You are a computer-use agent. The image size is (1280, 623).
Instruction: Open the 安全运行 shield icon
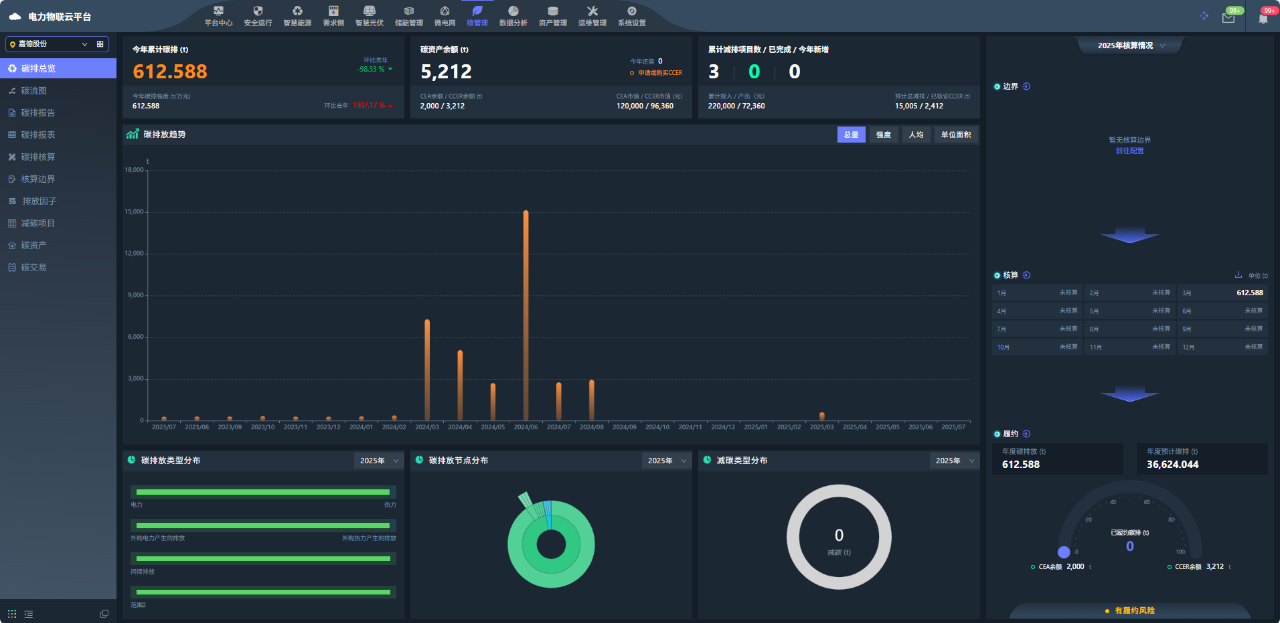(x=258, y=11)
